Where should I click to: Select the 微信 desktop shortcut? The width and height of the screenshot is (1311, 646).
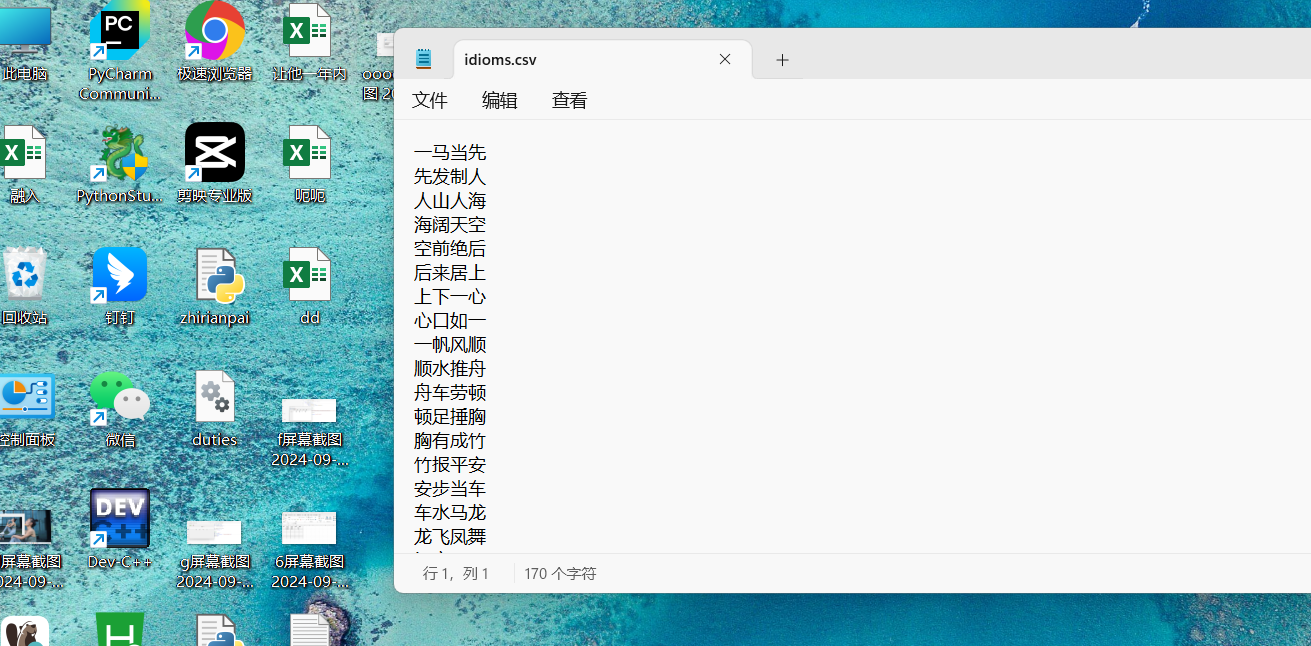(x=119, y=409)
